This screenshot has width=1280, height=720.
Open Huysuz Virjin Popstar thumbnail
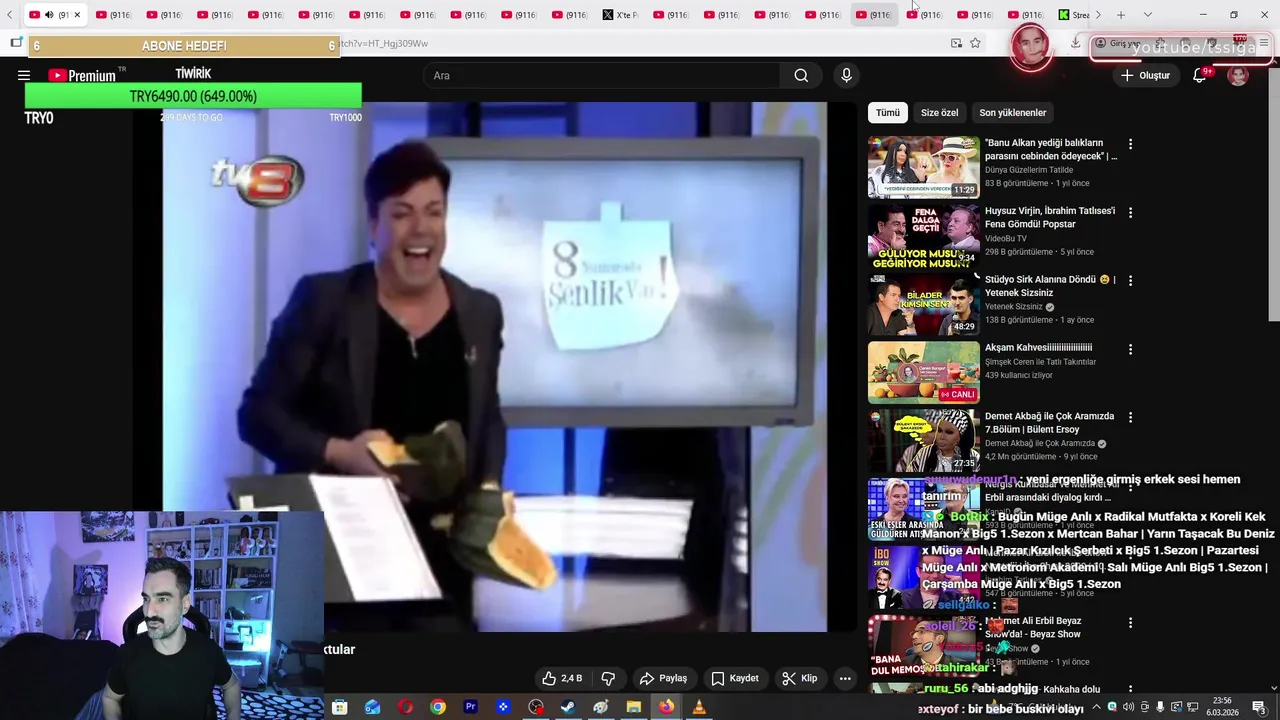coord(924,236)
